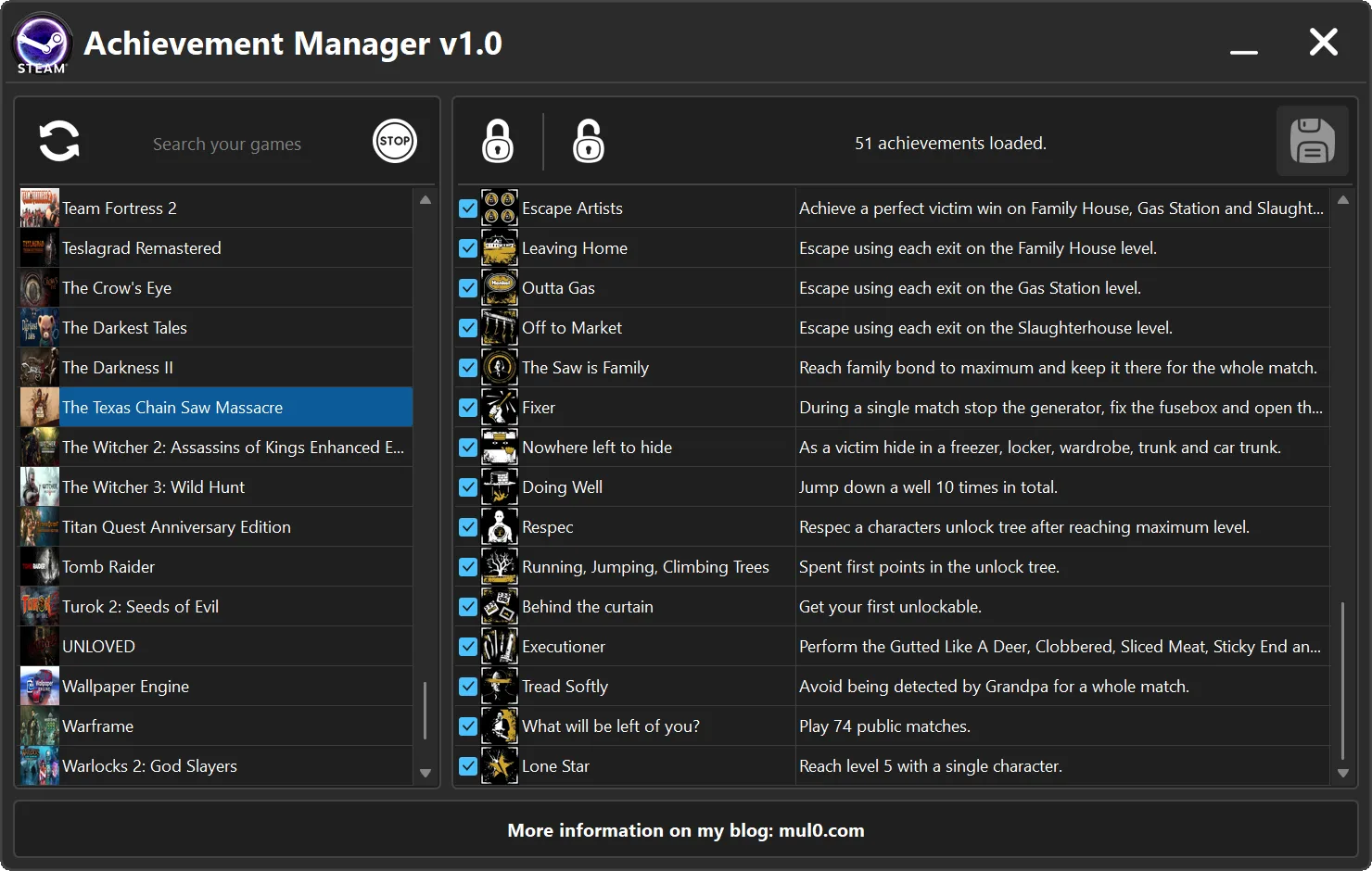Click the Executioner achievement icon
Viewport: 1372px width, 871px height.
coord(500,646)
